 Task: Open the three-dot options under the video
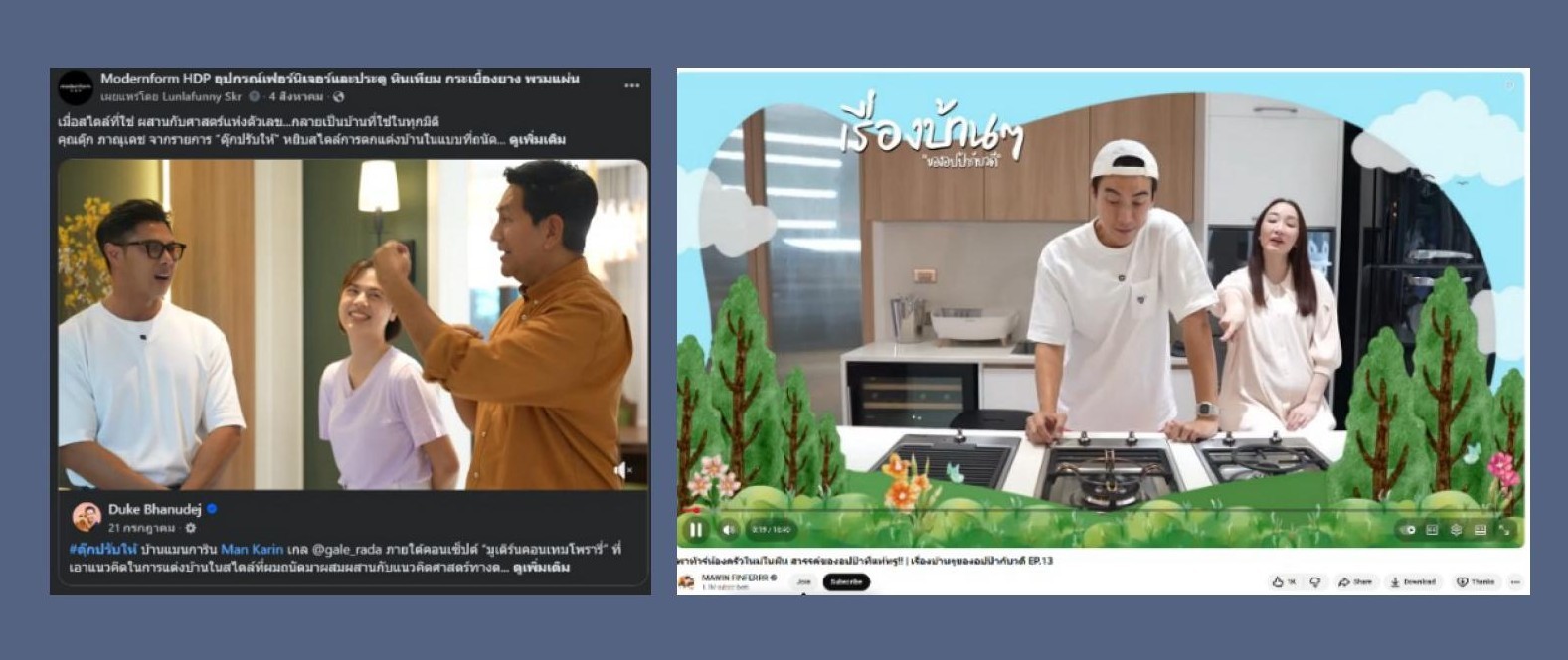[x=1515, y=582]
